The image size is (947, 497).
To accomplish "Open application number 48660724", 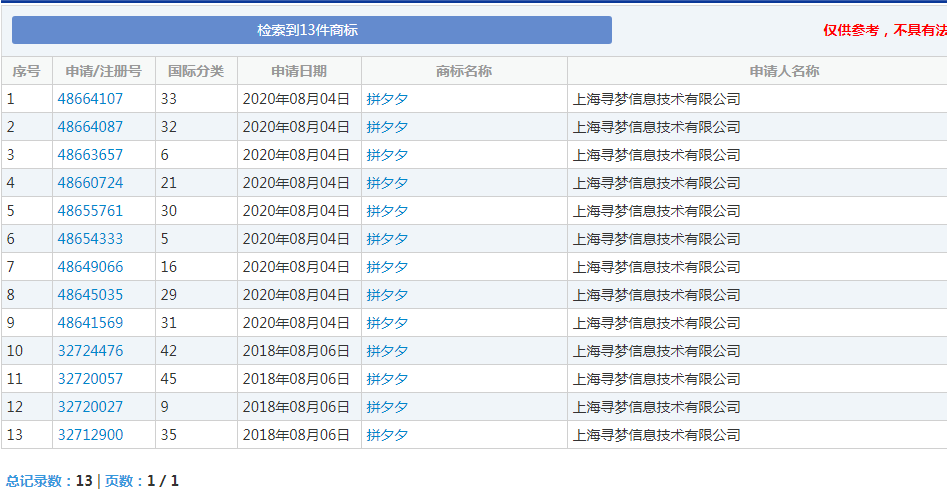I will coord(90,183).
